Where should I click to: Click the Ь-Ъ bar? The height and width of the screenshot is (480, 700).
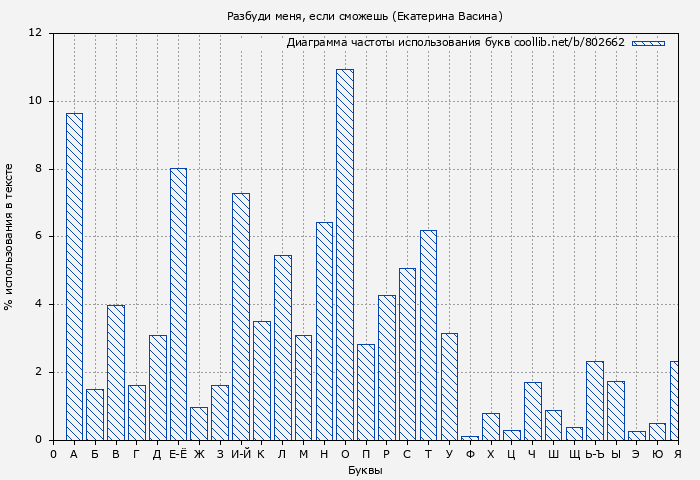(x=595, y=400)
